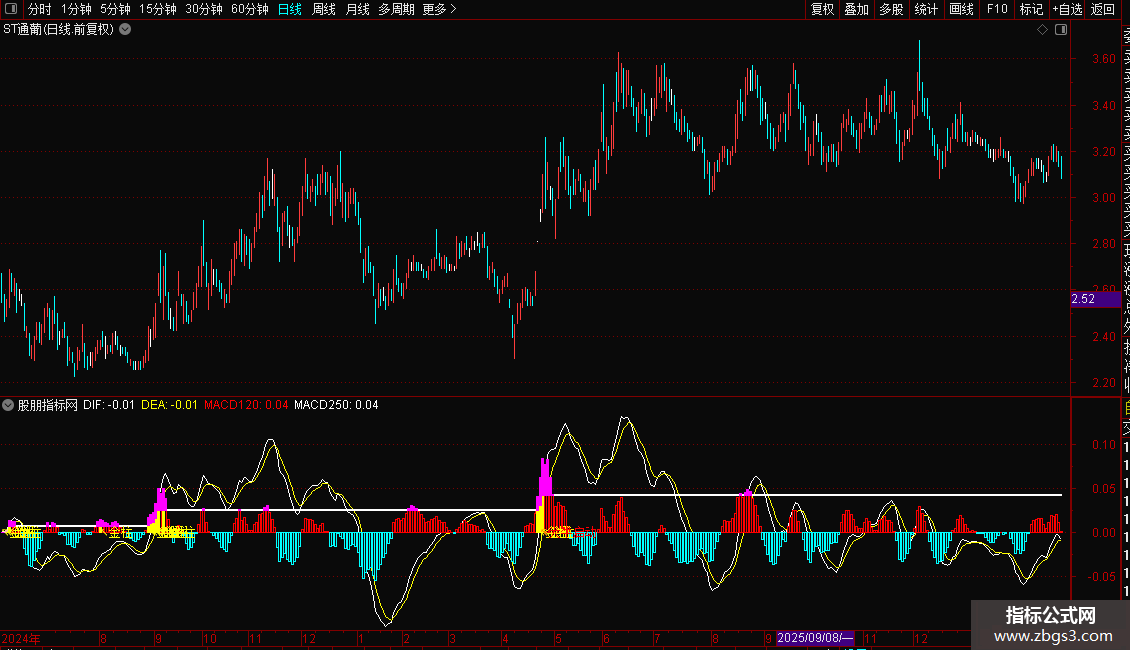
Task: Click the MACD120: 0.04 value label
Action: 246,405
